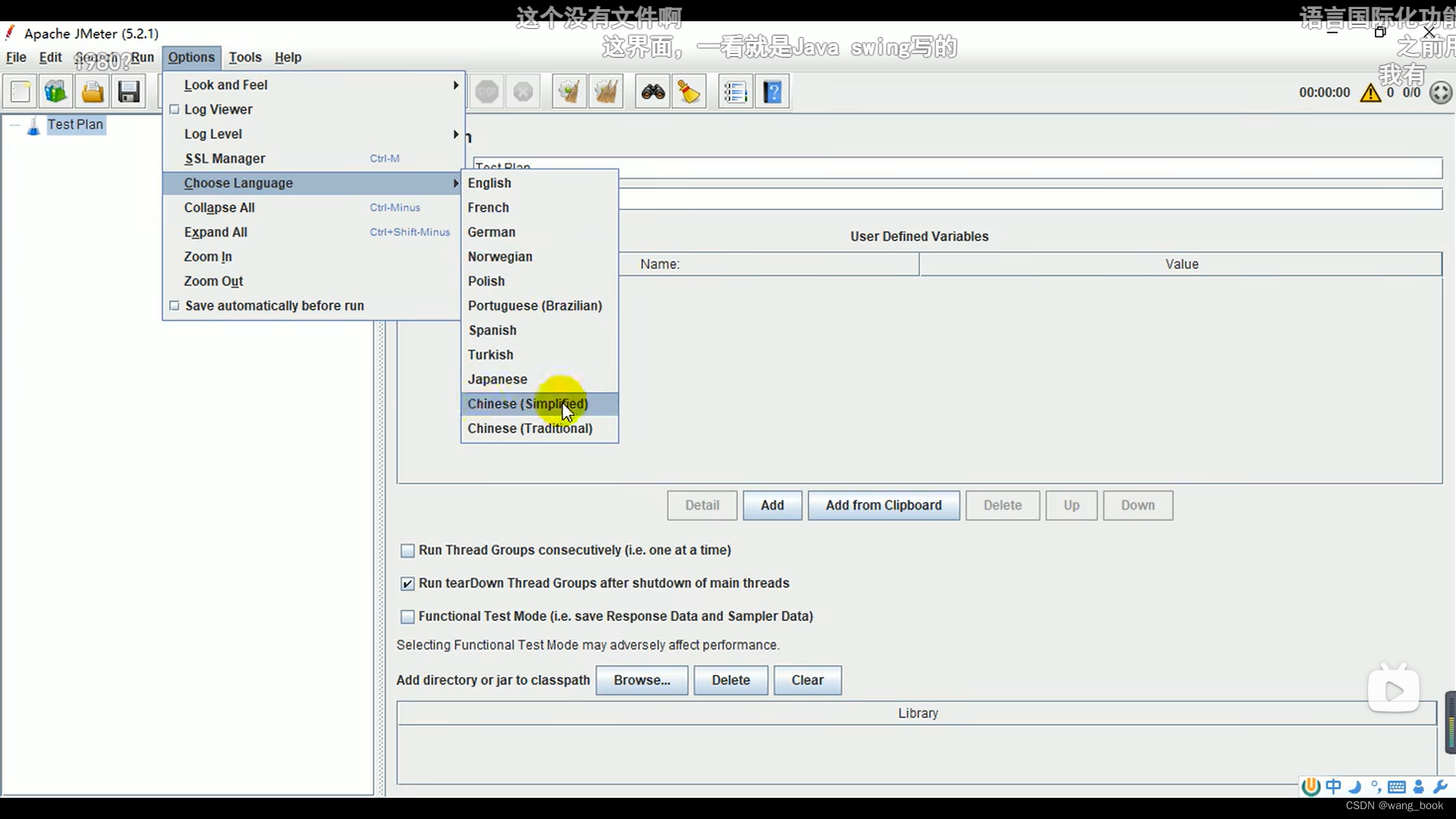Image resolution: width=1456 pixels, height=819 pixels.
Task: Enable Functional Test Mode checkbox
Action: [x=407, y=617]
